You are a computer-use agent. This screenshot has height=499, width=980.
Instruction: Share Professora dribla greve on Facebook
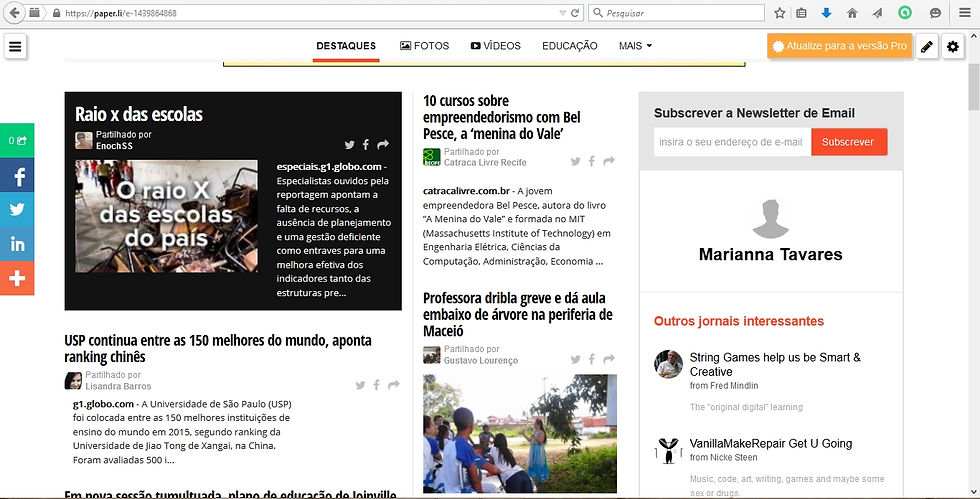[591, 359]
